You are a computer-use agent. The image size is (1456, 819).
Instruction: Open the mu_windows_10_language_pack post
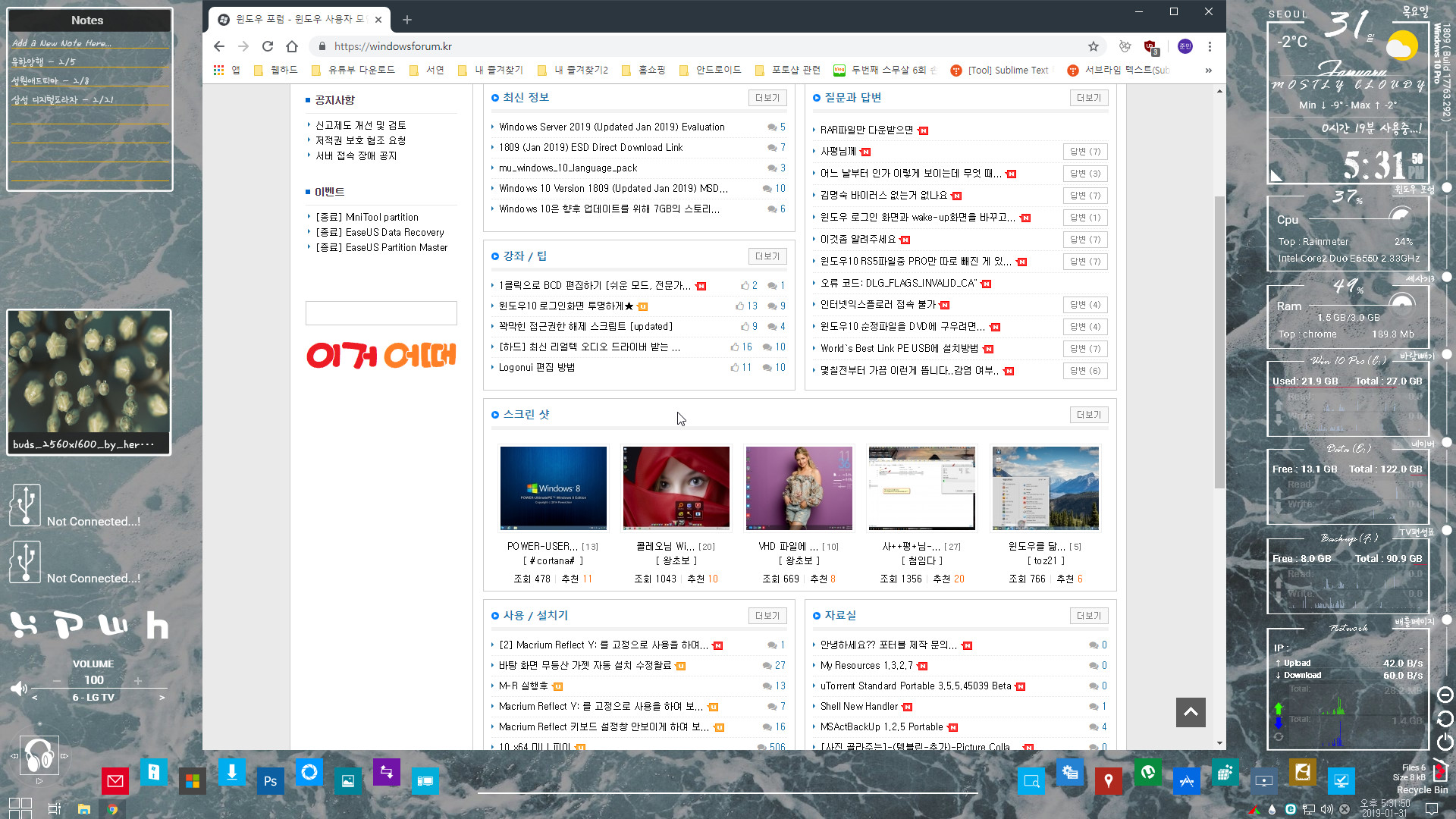[568, 168]
